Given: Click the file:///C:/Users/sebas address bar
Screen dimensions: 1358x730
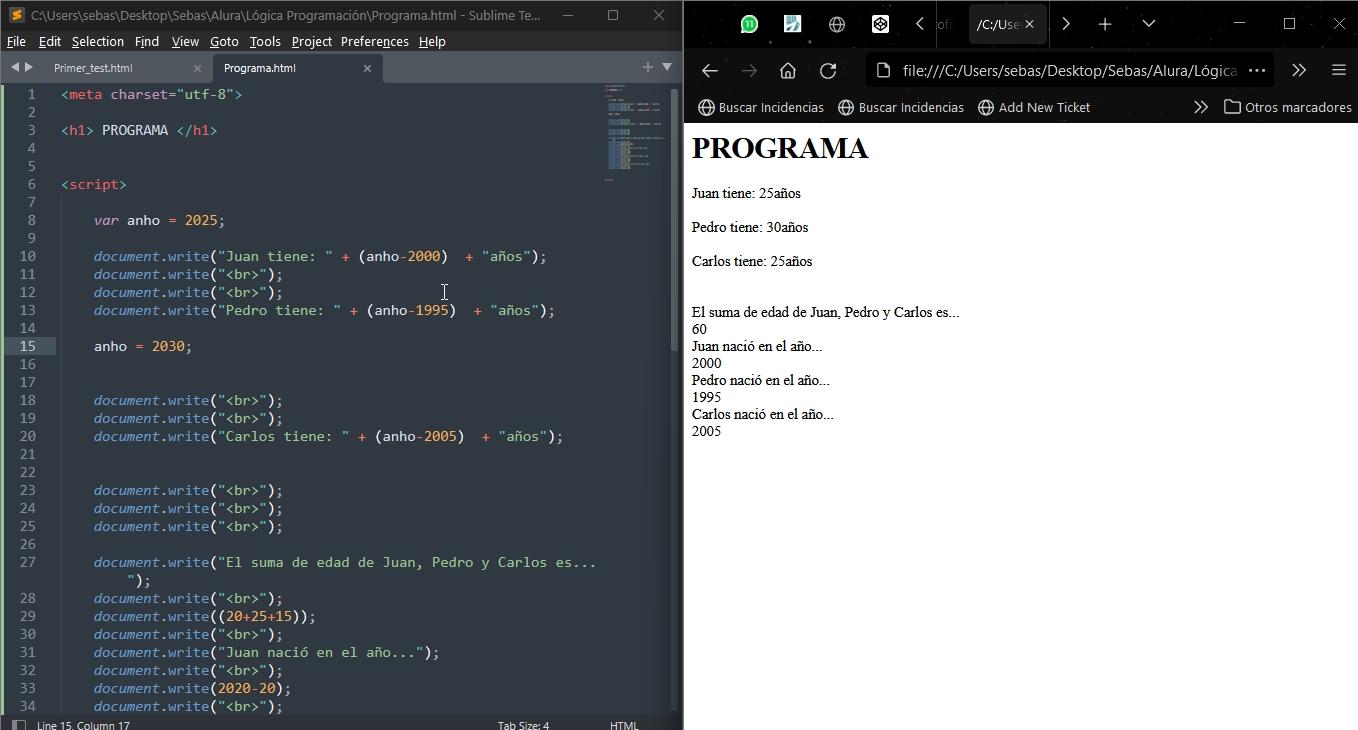Looking at the screenshot, I should point(1070,70).
